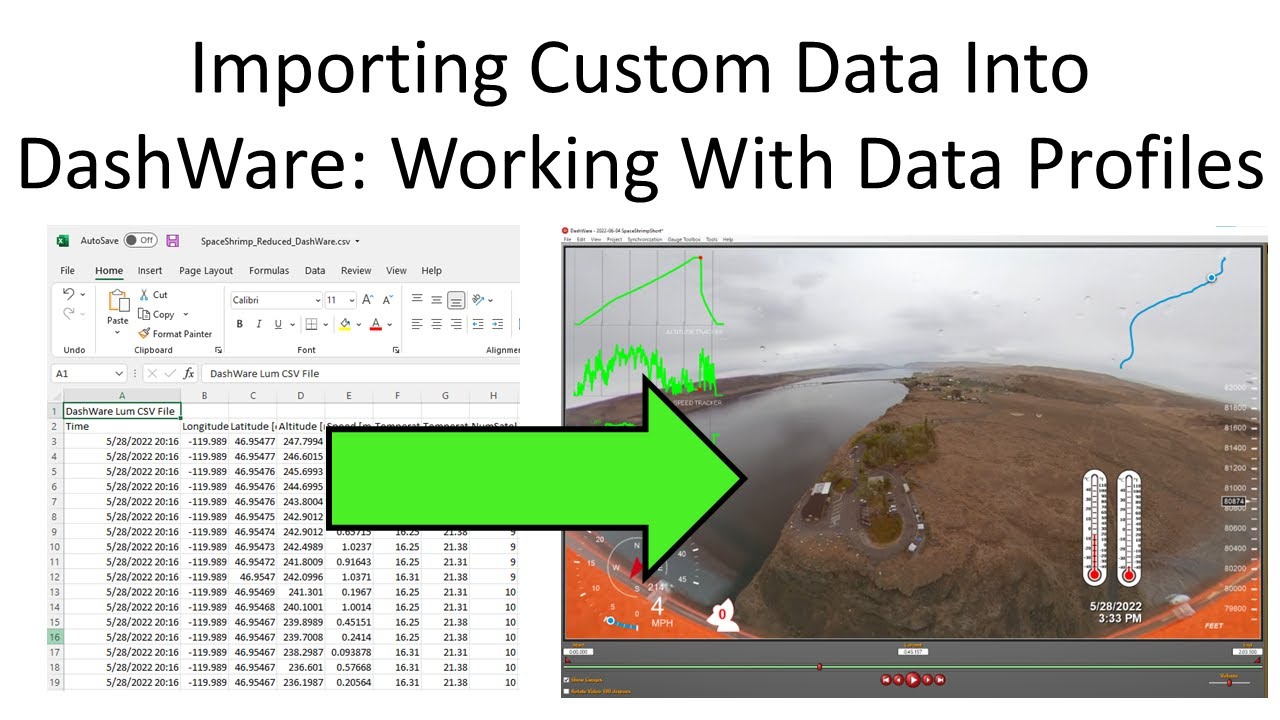This screenshot has height=720, width=1280.
Task: Click the Decrease Indent icon
Action: tap(478, 324)
